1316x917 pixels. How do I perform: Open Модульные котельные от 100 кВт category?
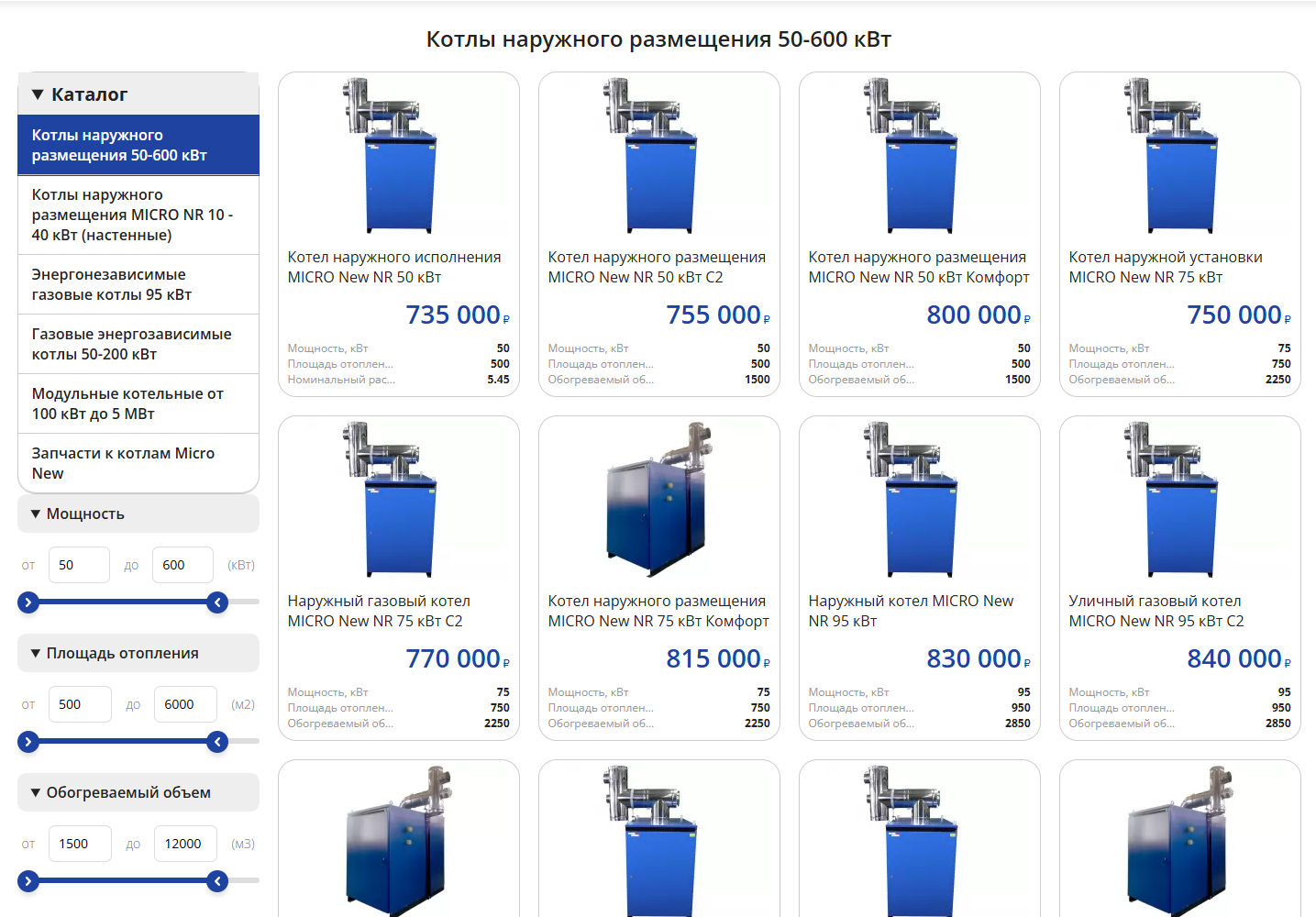point(138,403)
